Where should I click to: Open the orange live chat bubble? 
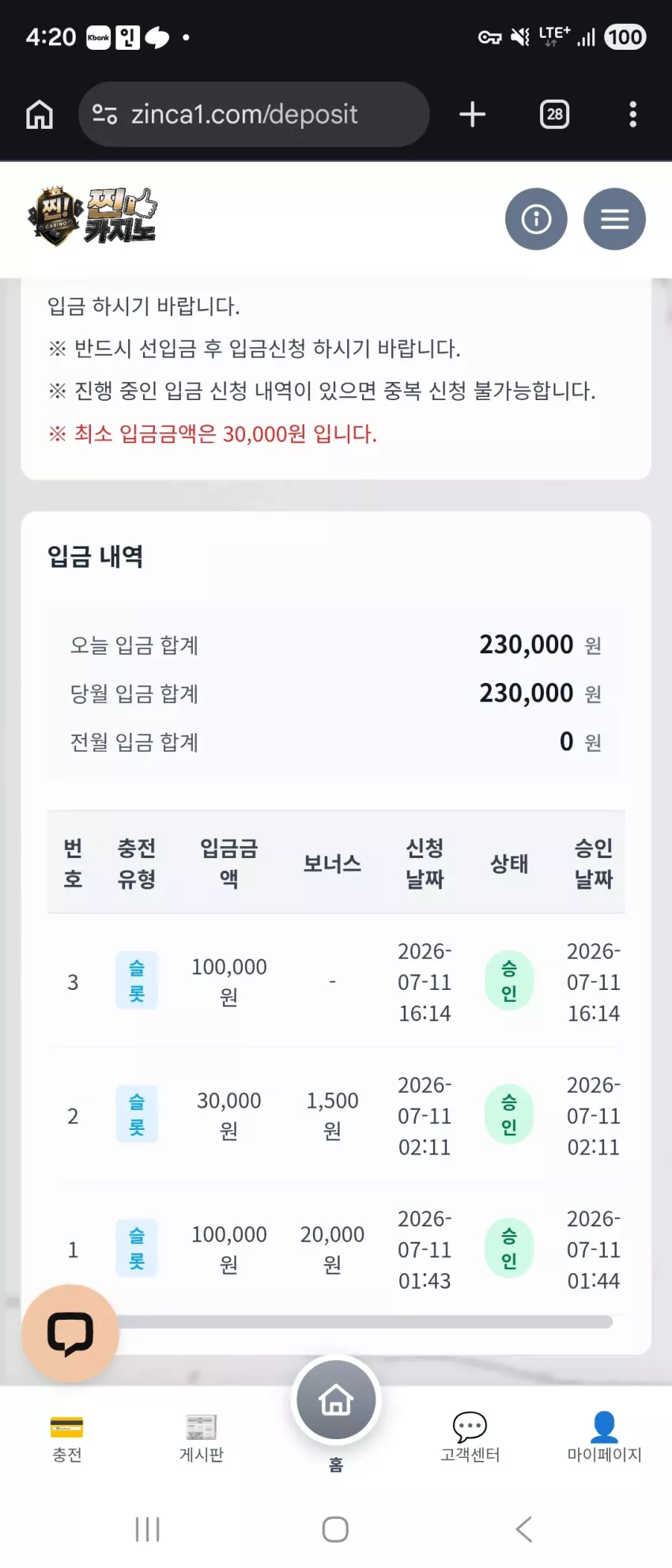click(x=70, y=1333)
